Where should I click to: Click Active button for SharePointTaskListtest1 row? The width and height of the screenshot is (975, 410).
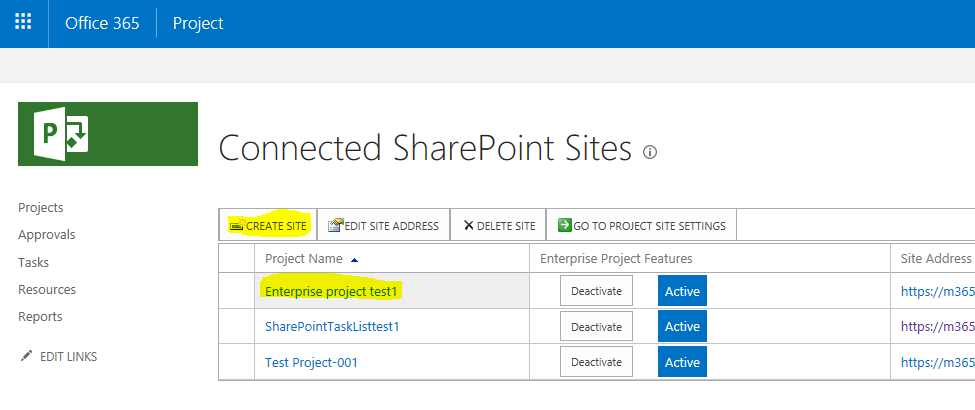tap(682, 326)
